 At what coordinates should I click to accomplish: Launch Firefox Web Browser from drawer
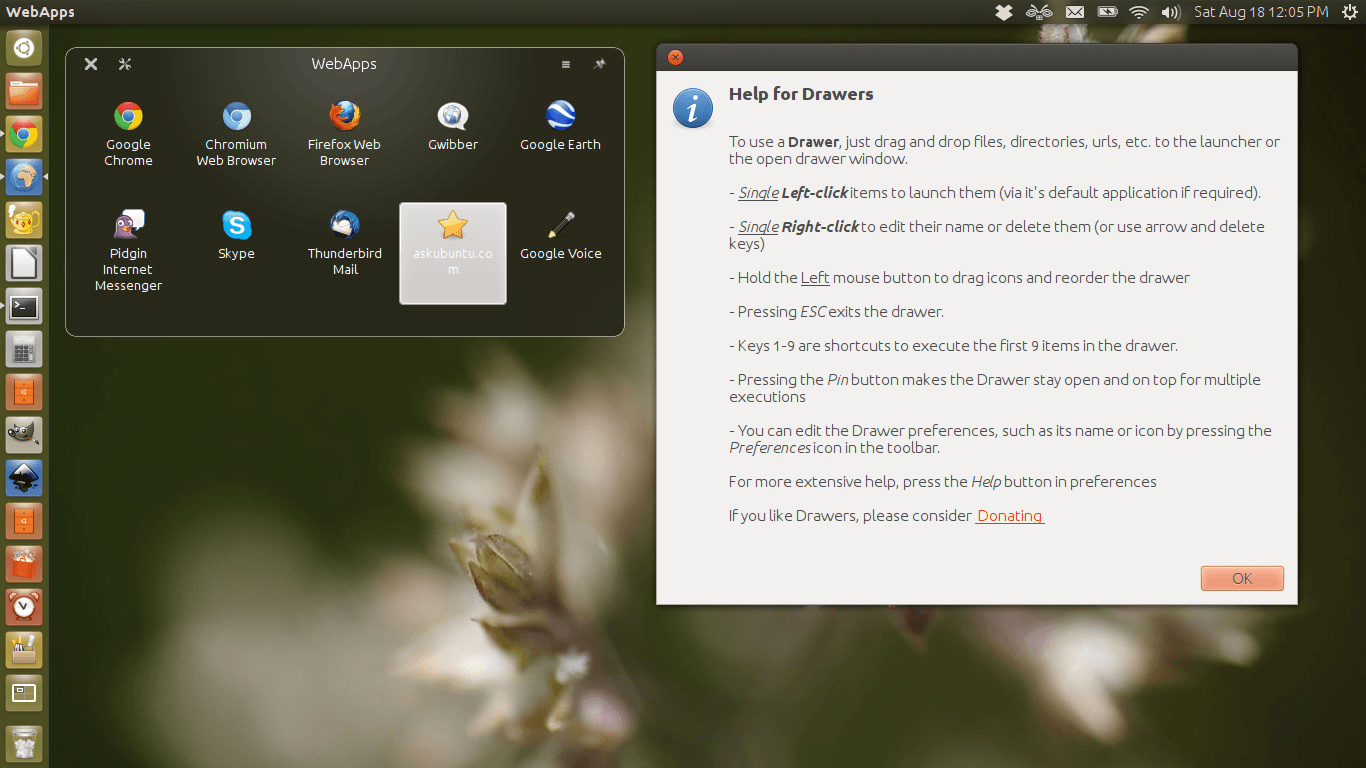coord(344,133)
